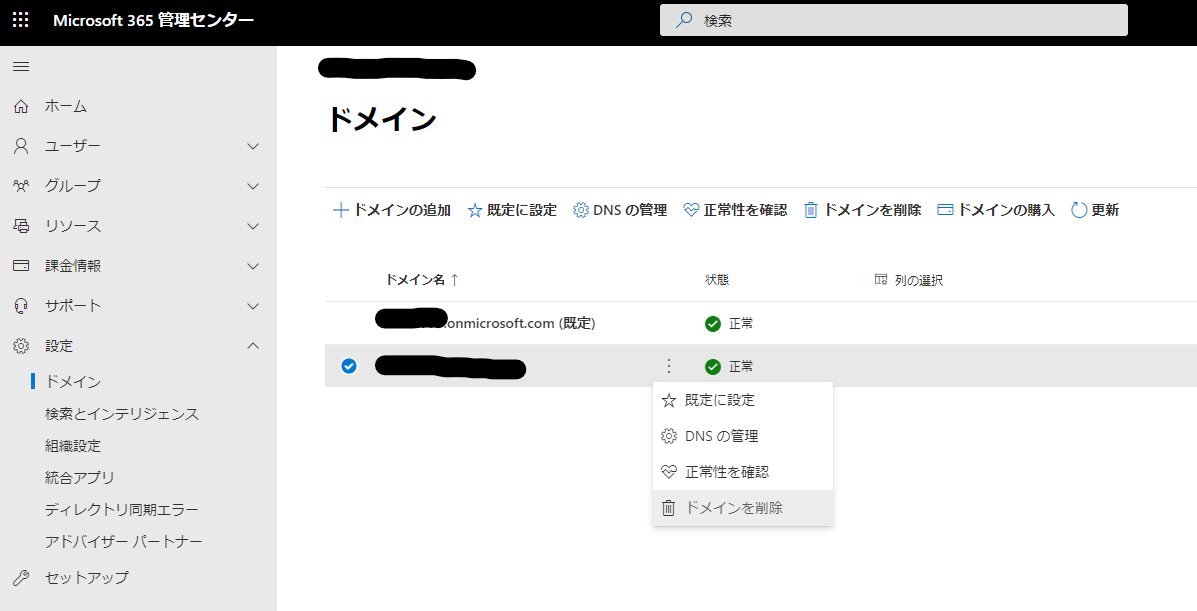
Task: Sort by the ドメイン名 column header
Action: [415, 280]
